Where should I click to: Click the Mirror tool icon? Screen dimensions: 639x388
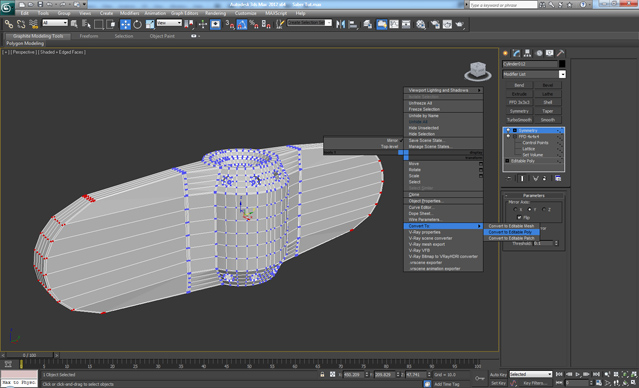click(340, 24)
